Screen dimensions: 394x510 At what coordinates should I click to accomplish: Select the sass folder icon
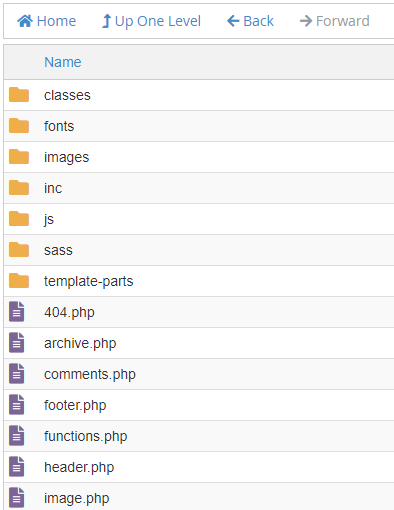pyautogui.click(x=19, y=250)
